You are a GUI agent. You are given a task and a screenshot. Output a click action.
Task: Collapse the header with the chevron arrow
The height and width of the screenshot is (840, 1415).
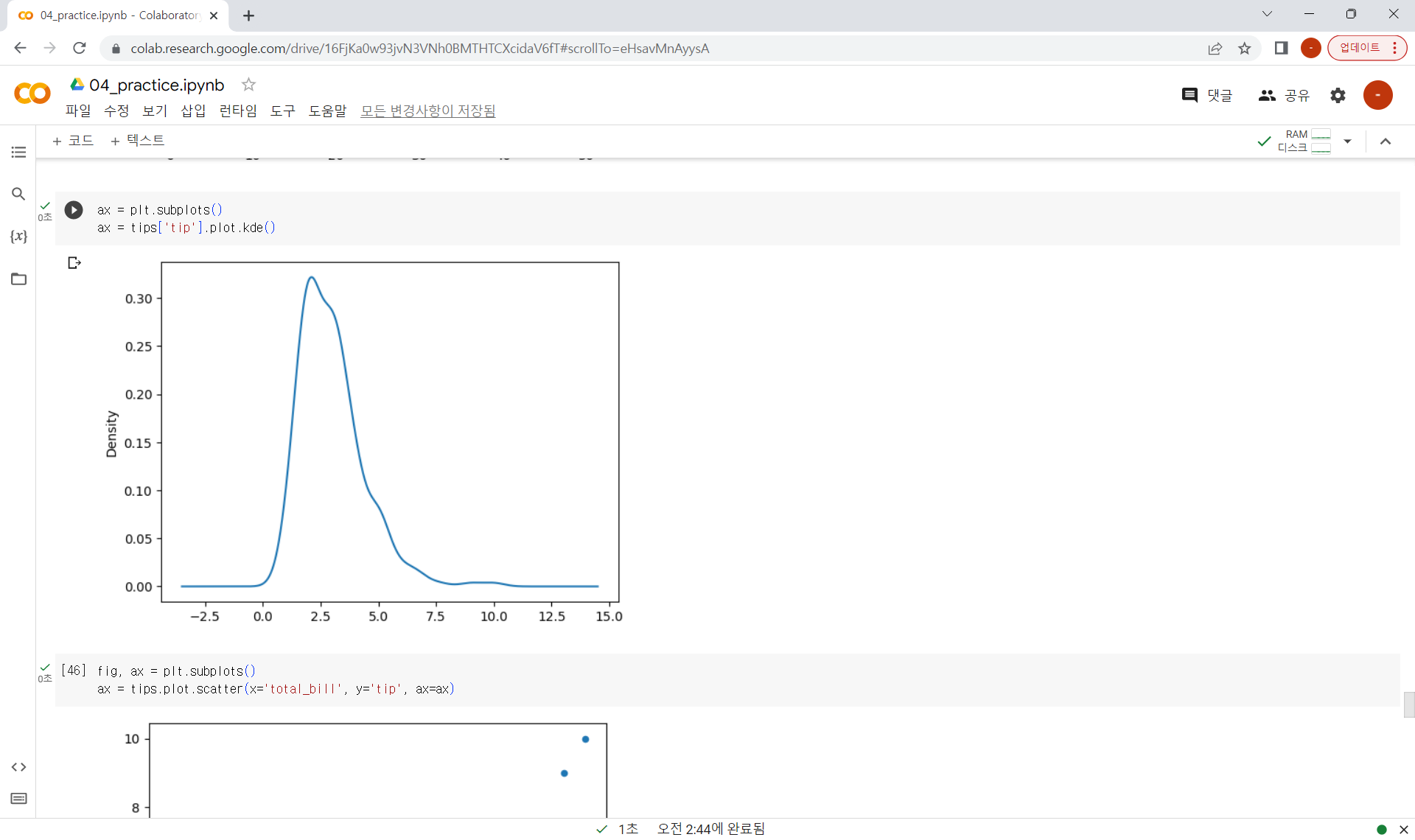click(x=1385, y=141)
